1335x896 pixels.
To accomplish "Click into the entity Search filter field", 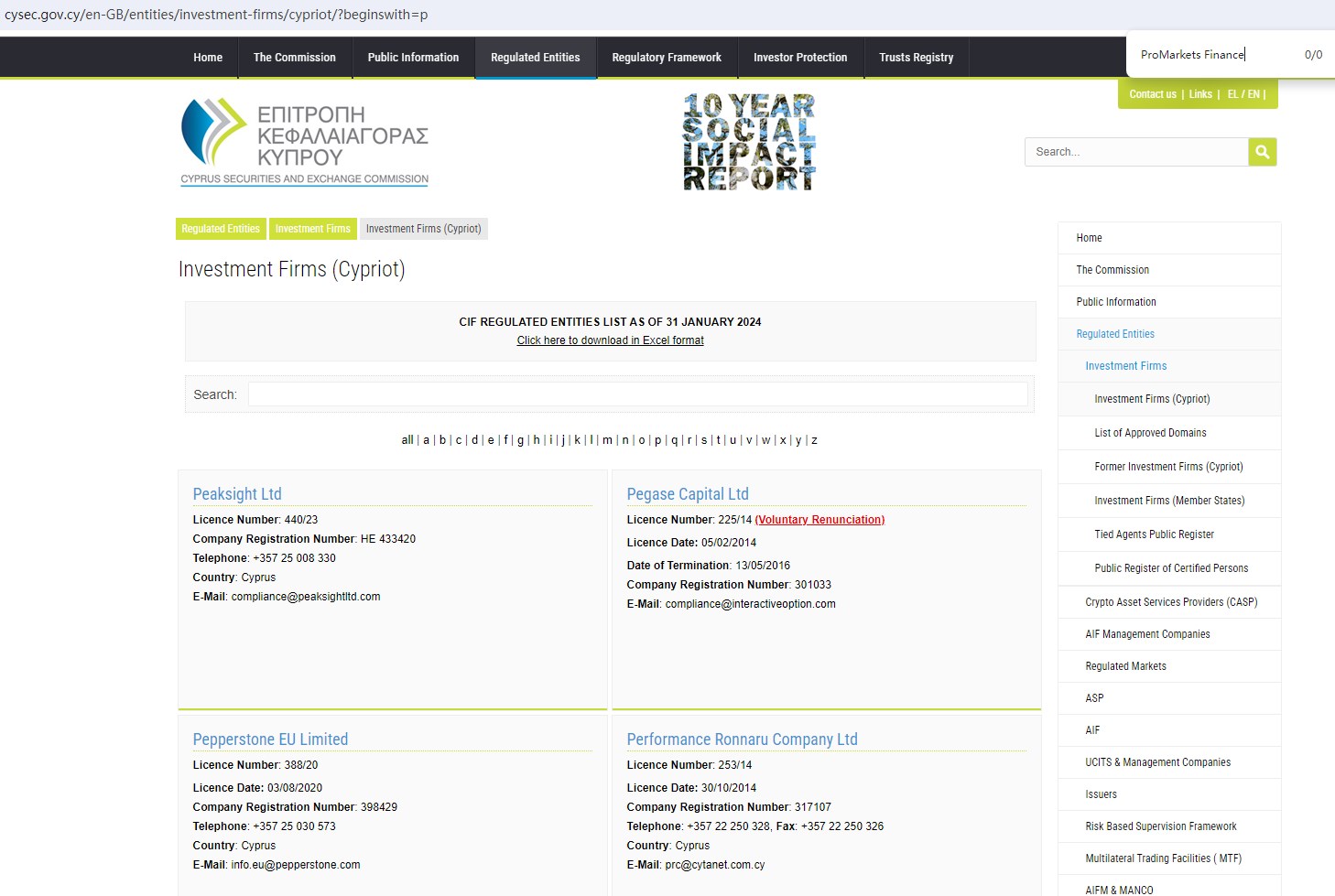I will click(x=637, y=394).
